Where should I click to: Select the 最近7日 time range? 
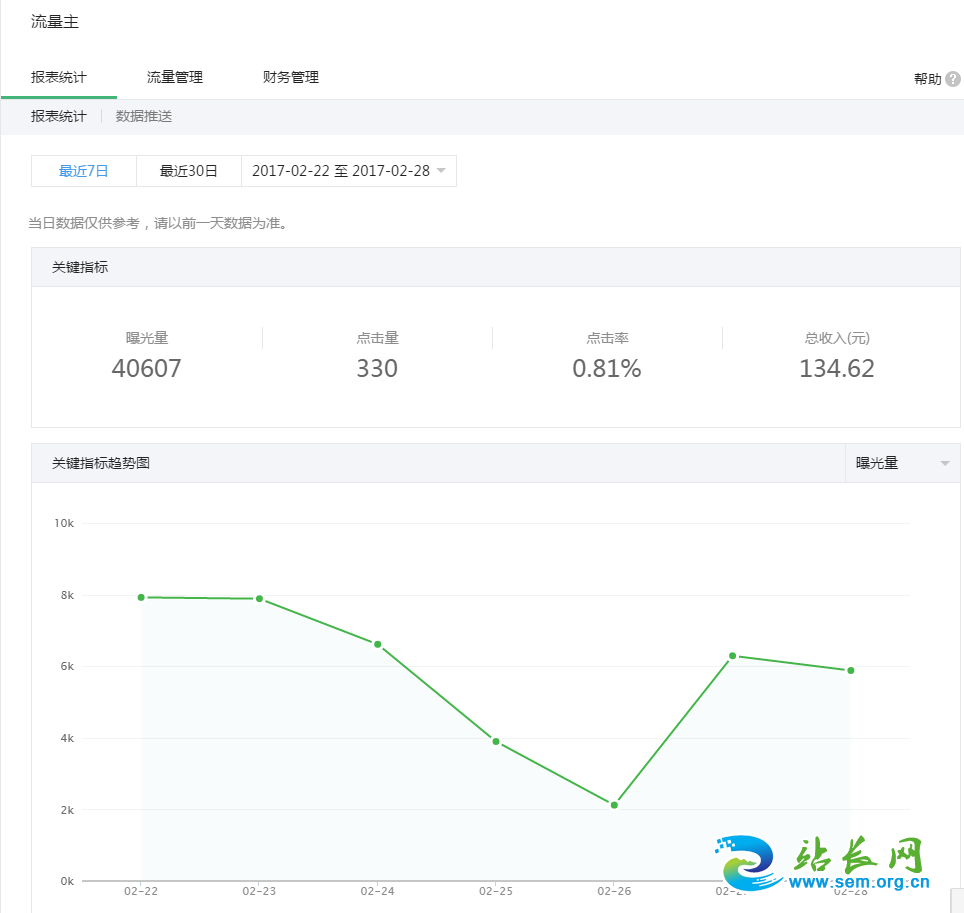tap(84, 171)
